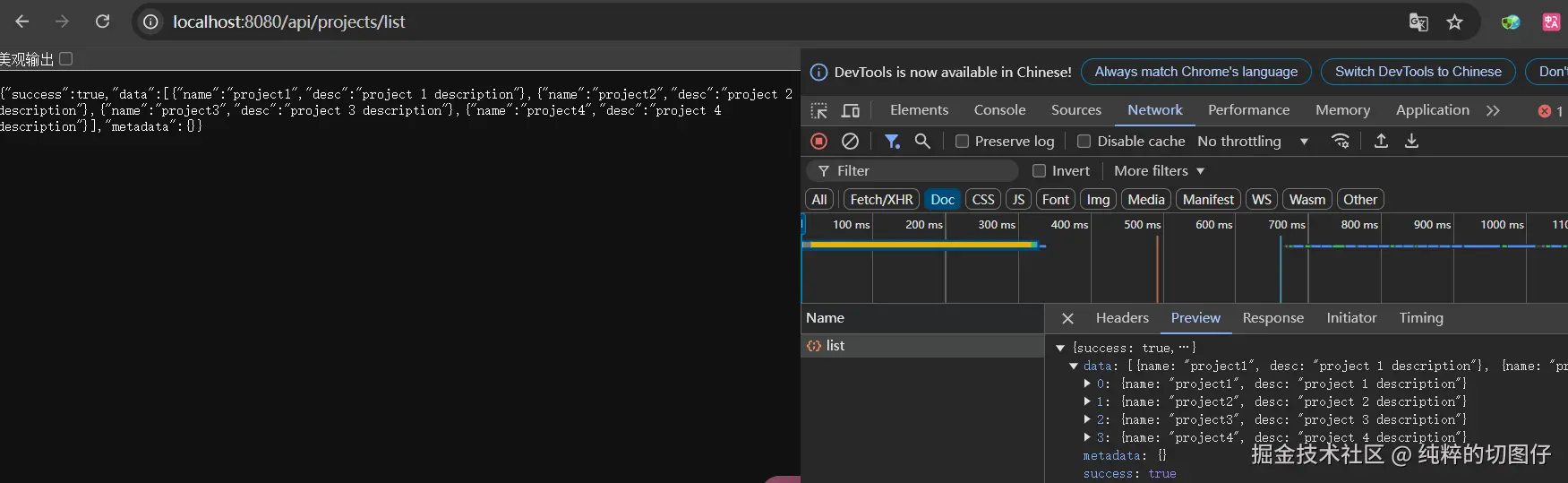Switch to Performance panel
The width and height of the screenshot is (1568, 483).
click(1248, 110)
